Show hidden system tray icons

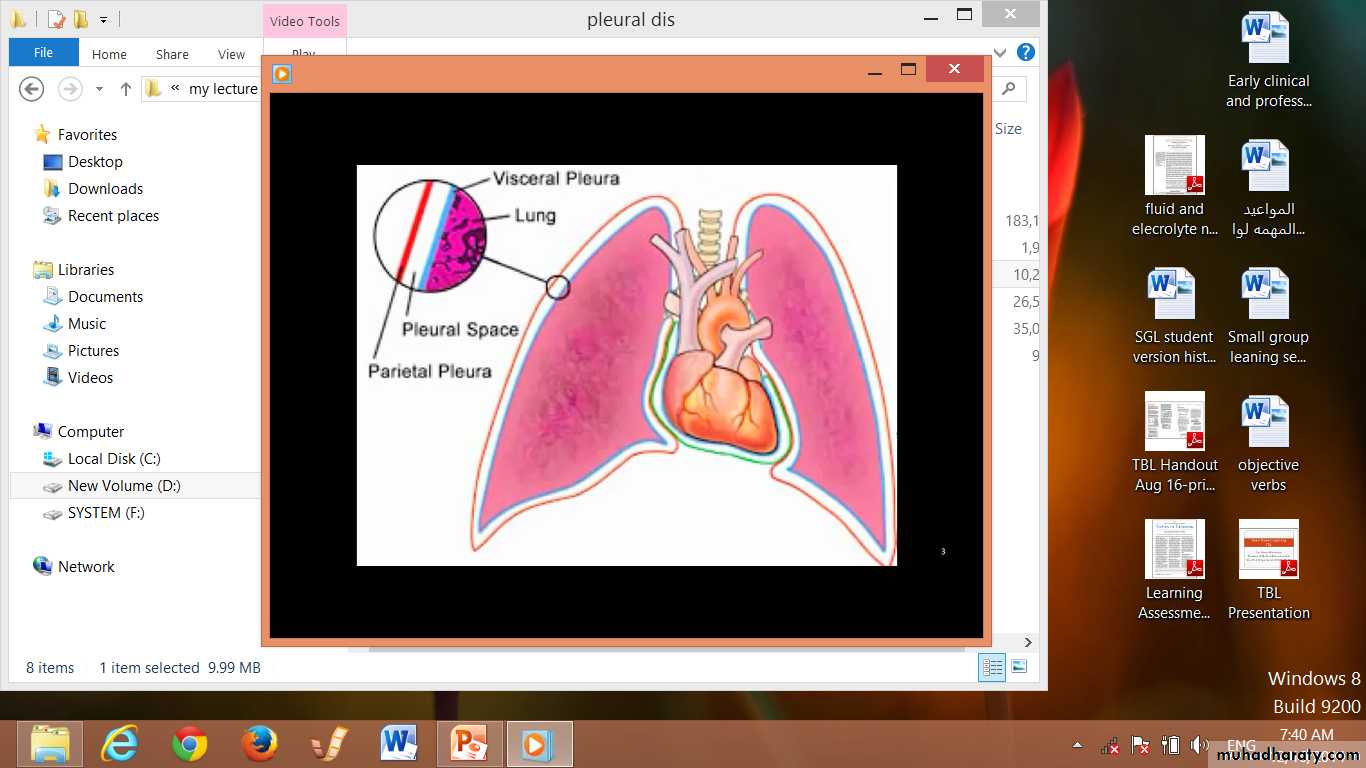[1077, 745]
